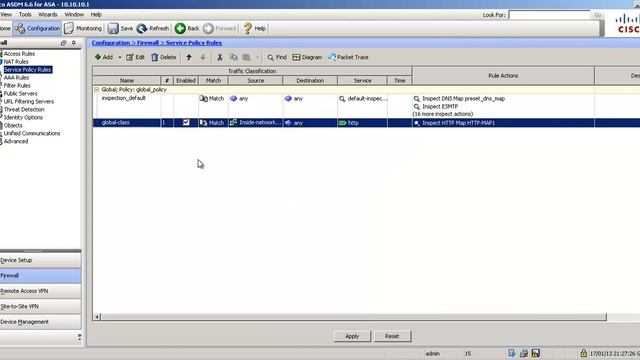Viewport: 640px width, 360px height.
Task: Open the View menu
Action: click(6, 14)
